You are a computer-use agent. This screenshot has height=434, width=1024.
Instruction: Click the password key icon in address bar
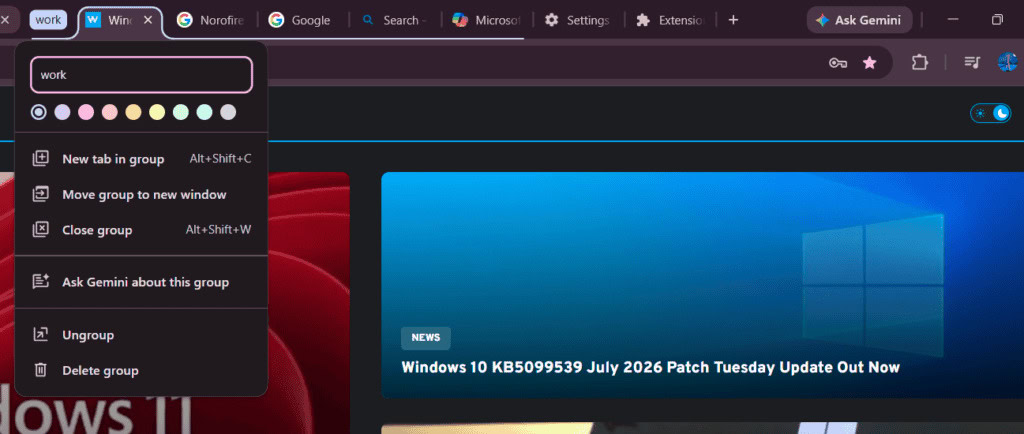838,63
